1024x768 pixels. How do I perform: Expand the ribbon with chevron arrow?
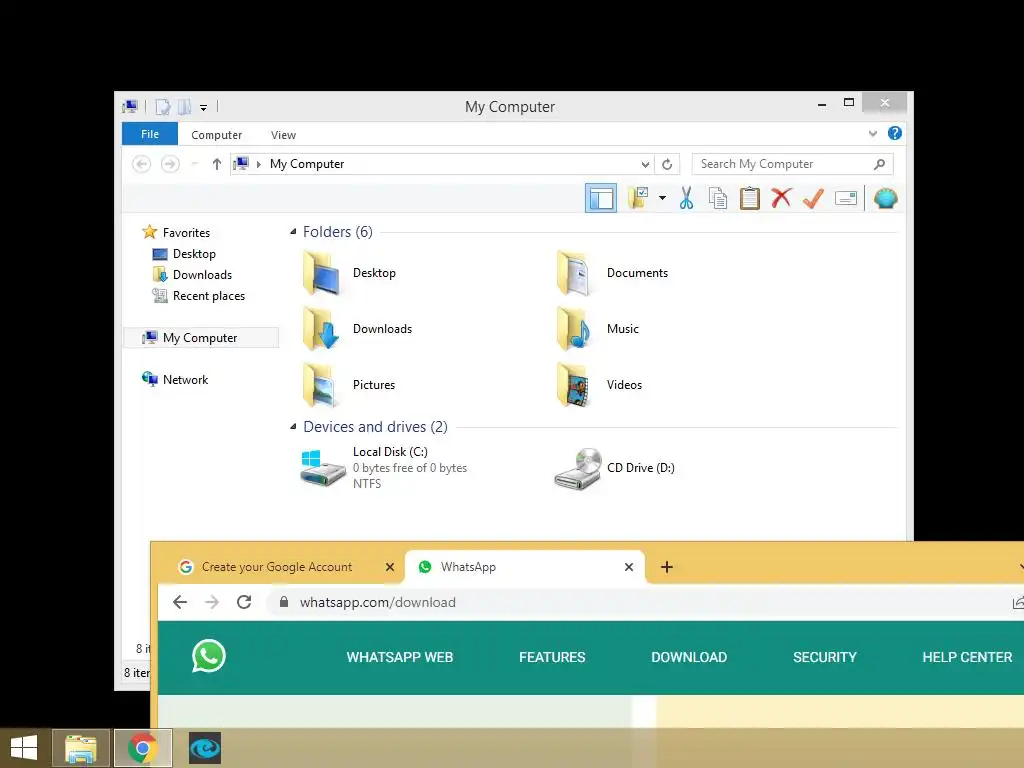click(872, 133)
